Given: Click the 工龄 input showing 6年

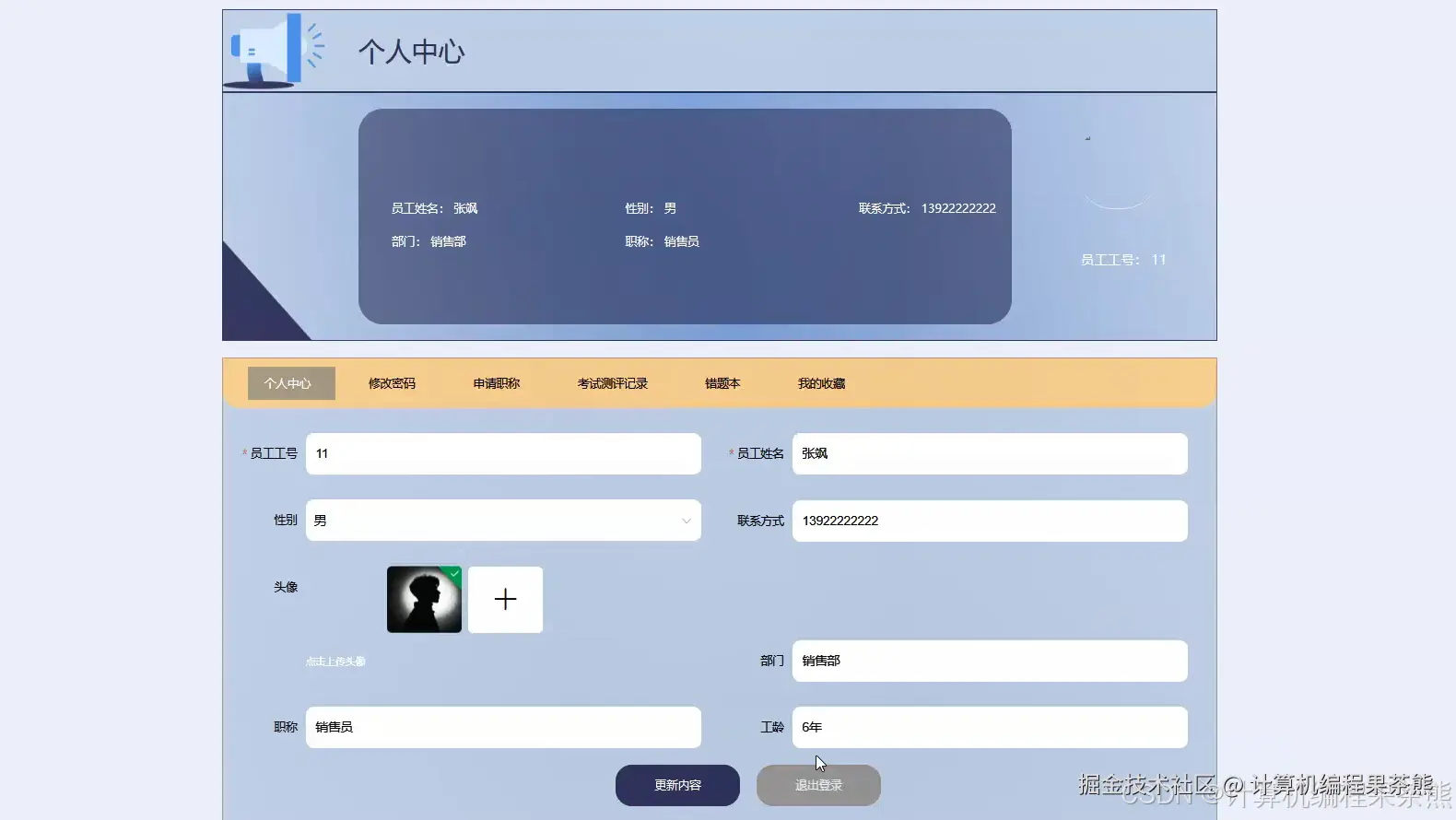Looking at the screenshot, I should coord(990,727).
